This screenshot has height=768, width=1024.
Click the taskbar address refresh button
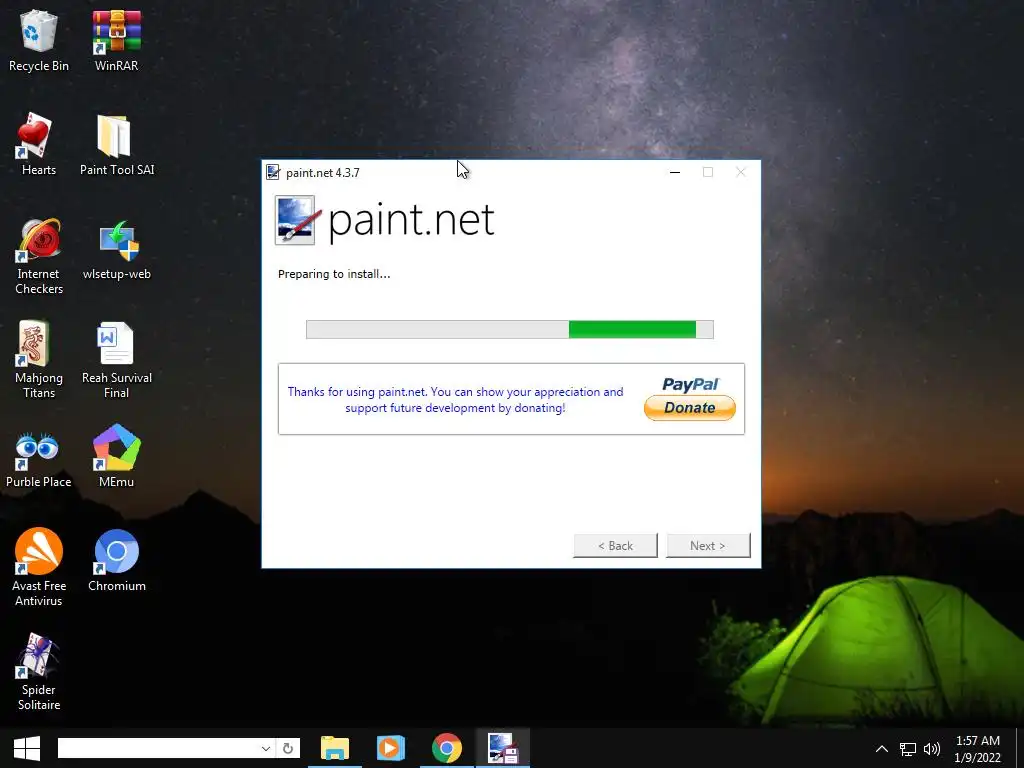pyautogui.click(x=288, y=748)
